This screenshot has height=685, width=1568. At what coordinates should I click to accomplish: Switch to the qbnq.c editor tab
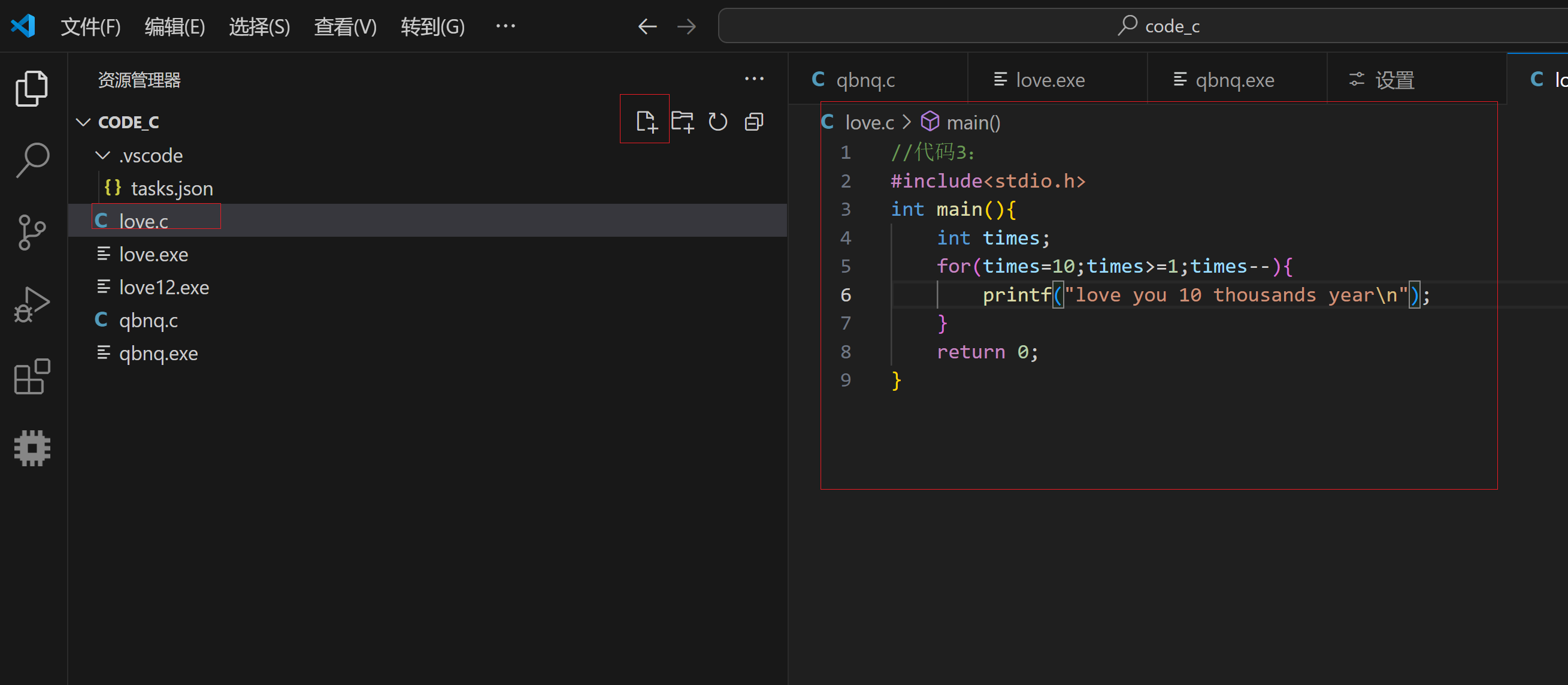click(x=864, y=80)
